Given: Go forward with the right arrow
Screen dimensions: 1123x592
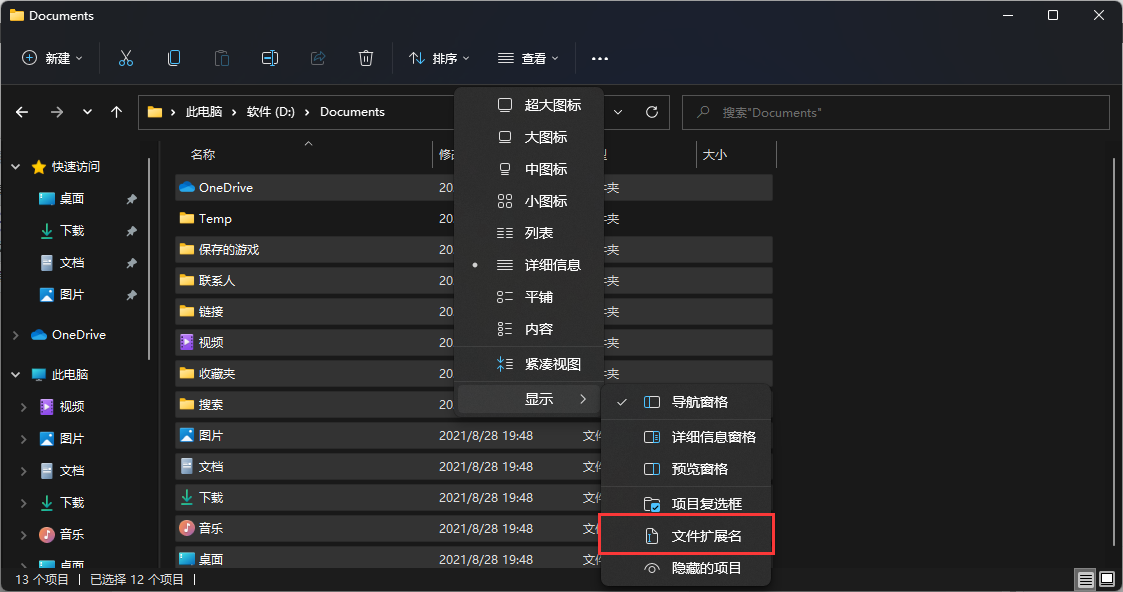Looking at the screenshot, I should click(57, 112).
